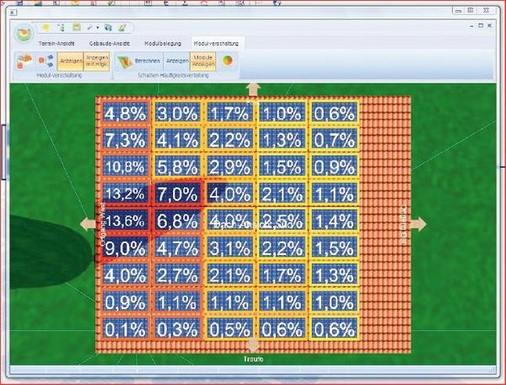Click the upward arrow above the roof
The width and height of the screenshot is (506, 385).
[253, 90]
